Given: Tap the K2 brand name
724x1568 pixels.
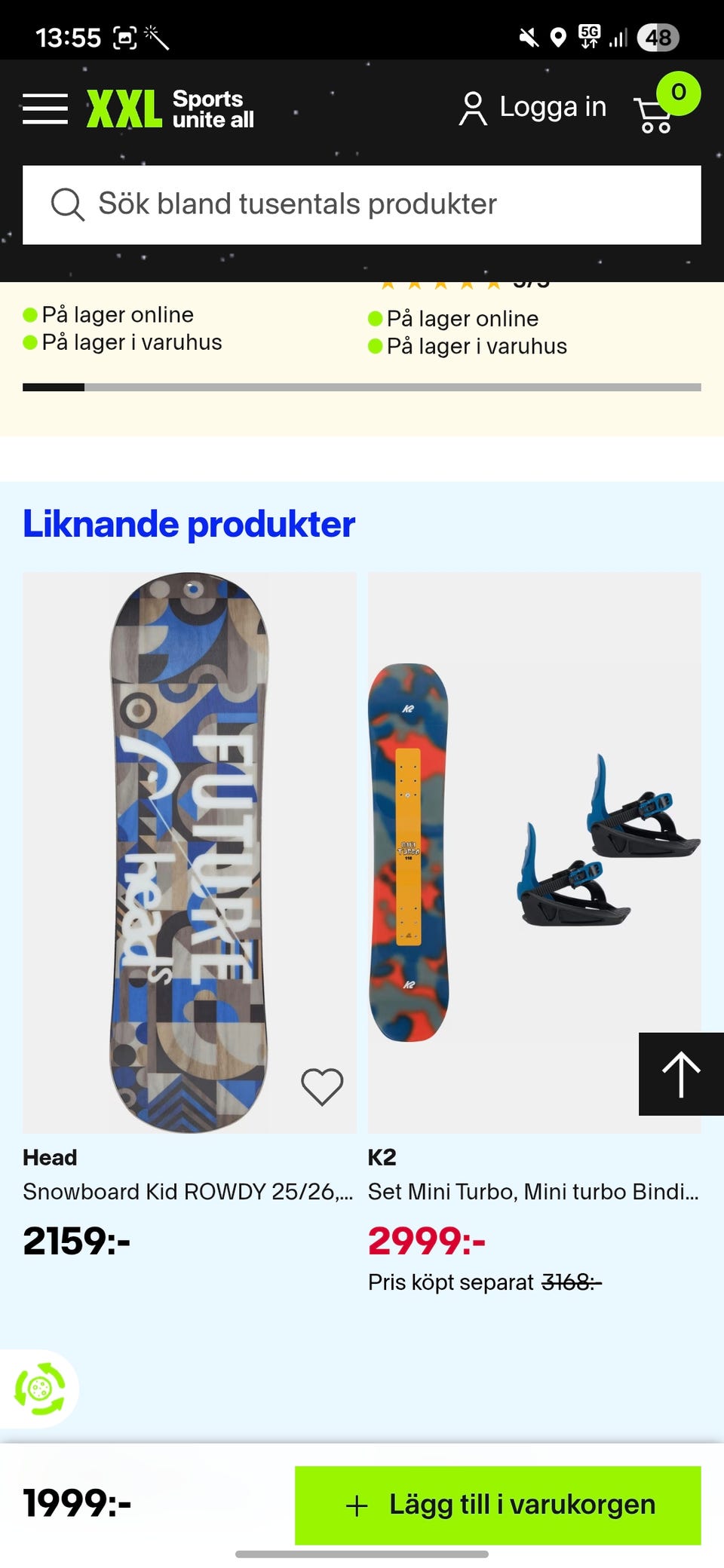Looking at the screenshot, I should 382,1157.
